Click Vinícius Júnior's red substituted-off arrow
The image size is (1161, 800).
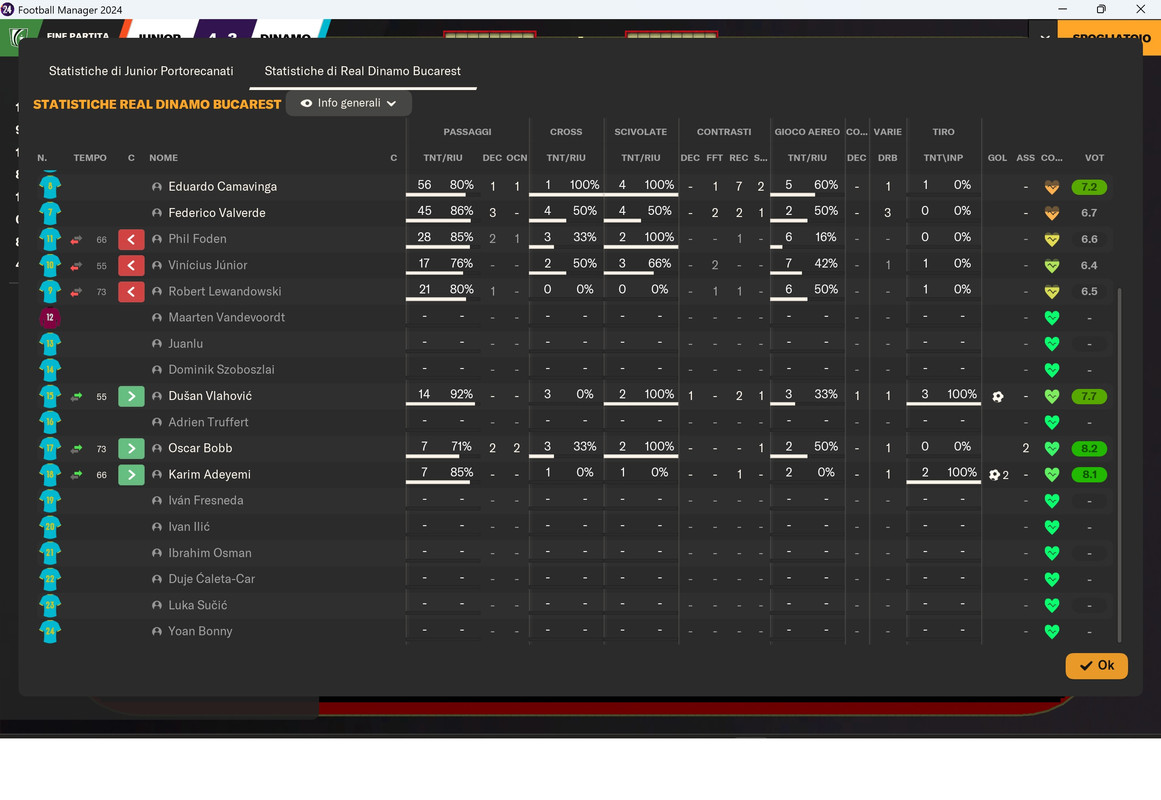pyautogui.click(x=131, y=265)
